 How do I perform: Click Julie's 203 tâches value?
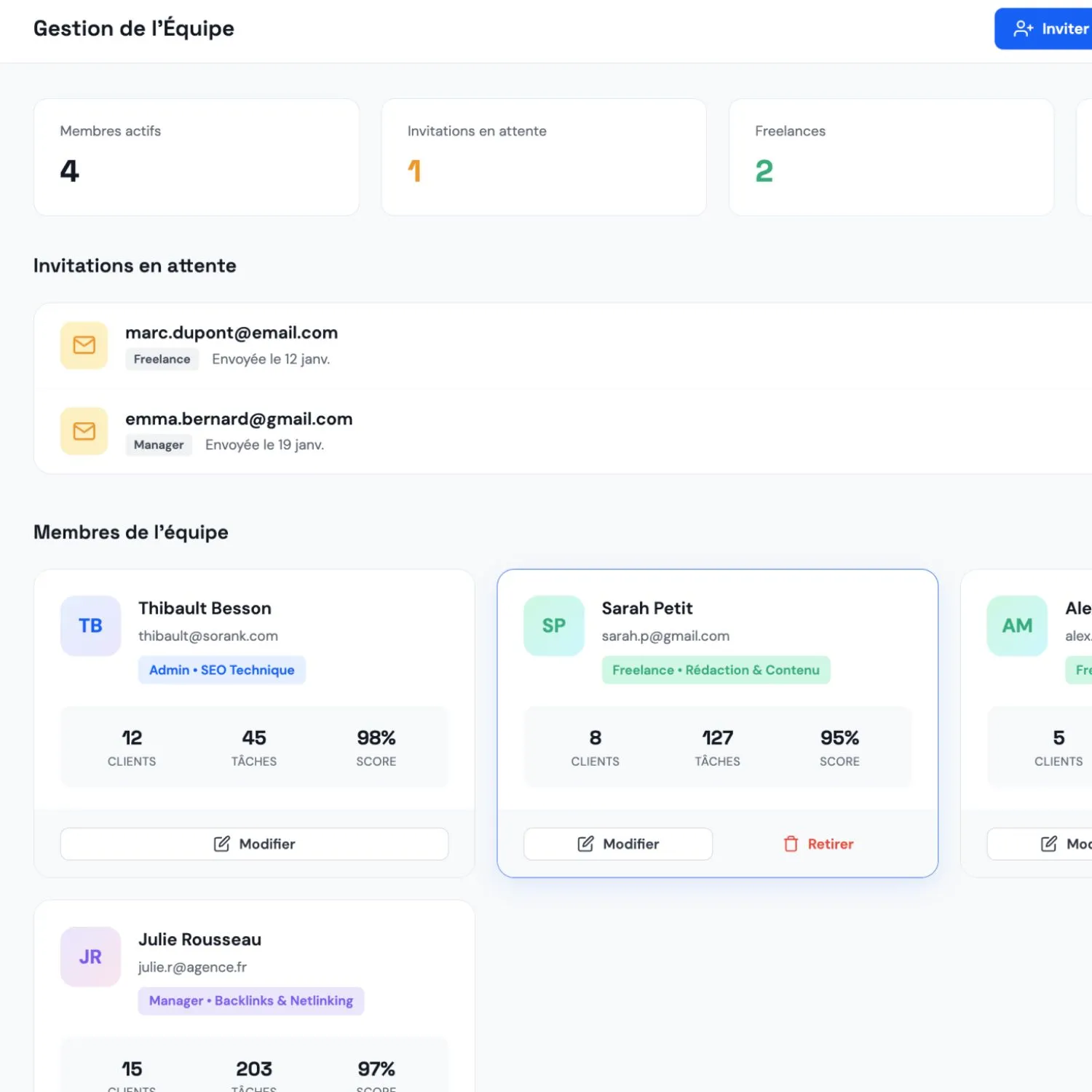tap(254, 1069)
